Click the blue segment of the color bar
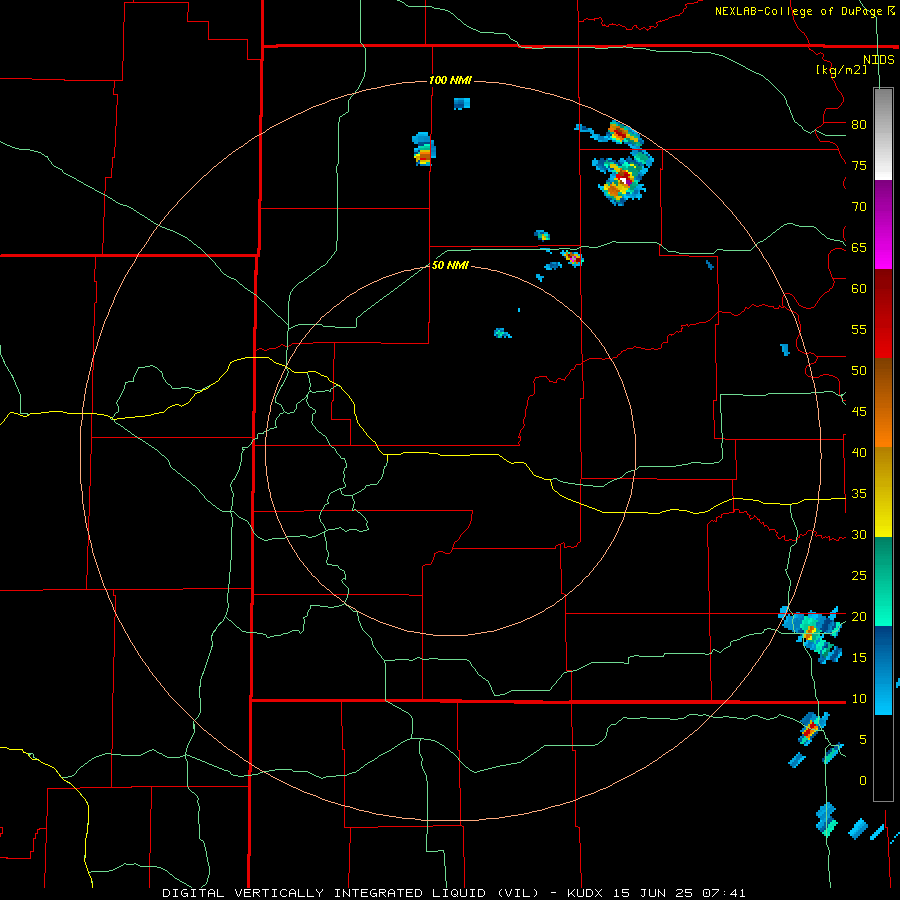Image resolution: width=900 pixels, height=900 pixels. tap(883, 670)
